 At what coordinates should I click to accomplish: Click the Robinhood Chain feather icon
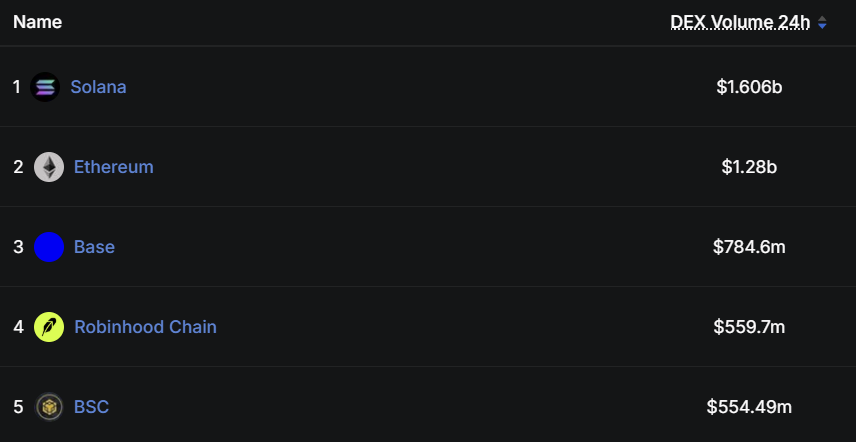[49, 327]
